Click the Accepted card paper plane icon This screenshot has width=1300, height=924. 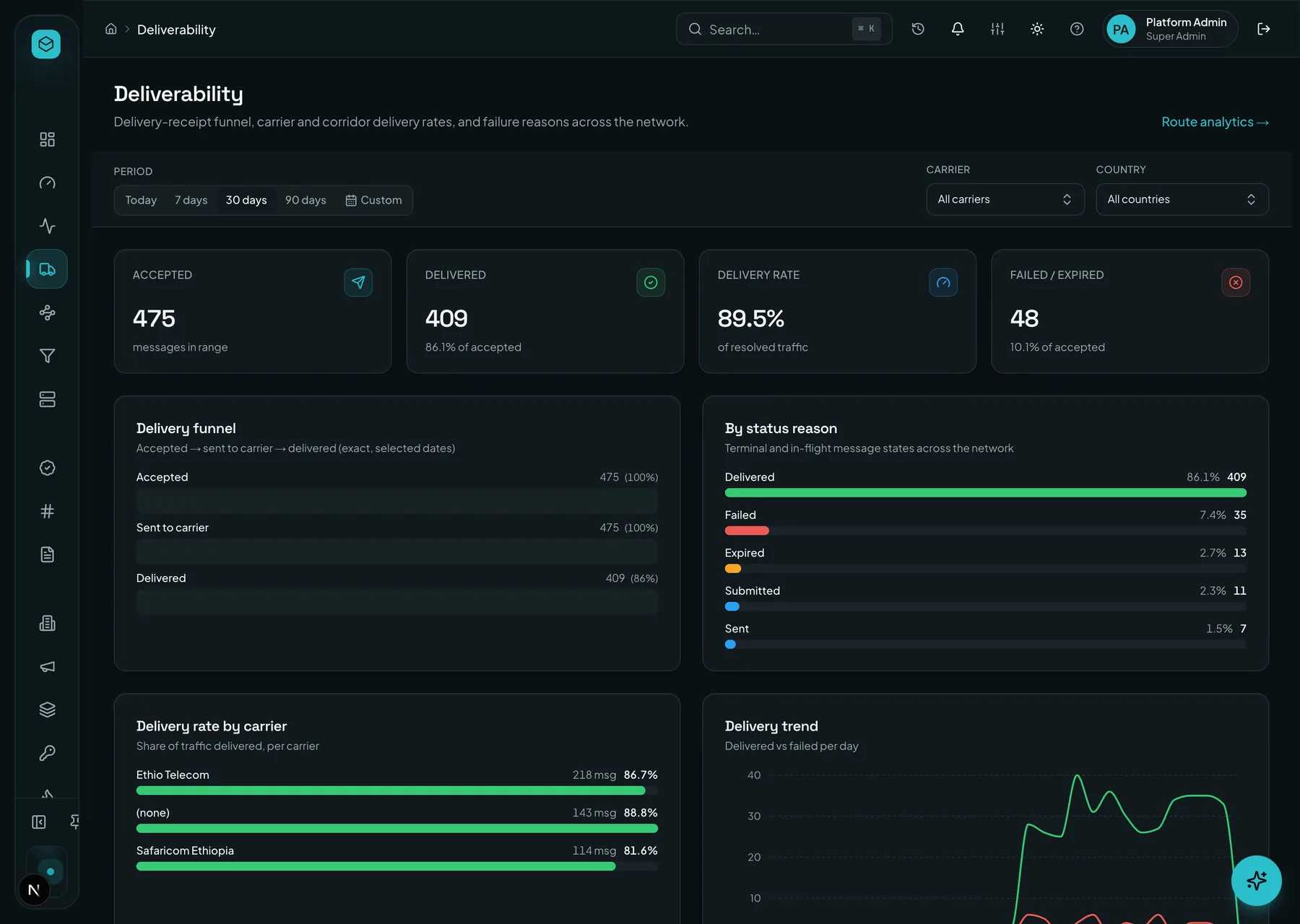click(x=358, y=282)
